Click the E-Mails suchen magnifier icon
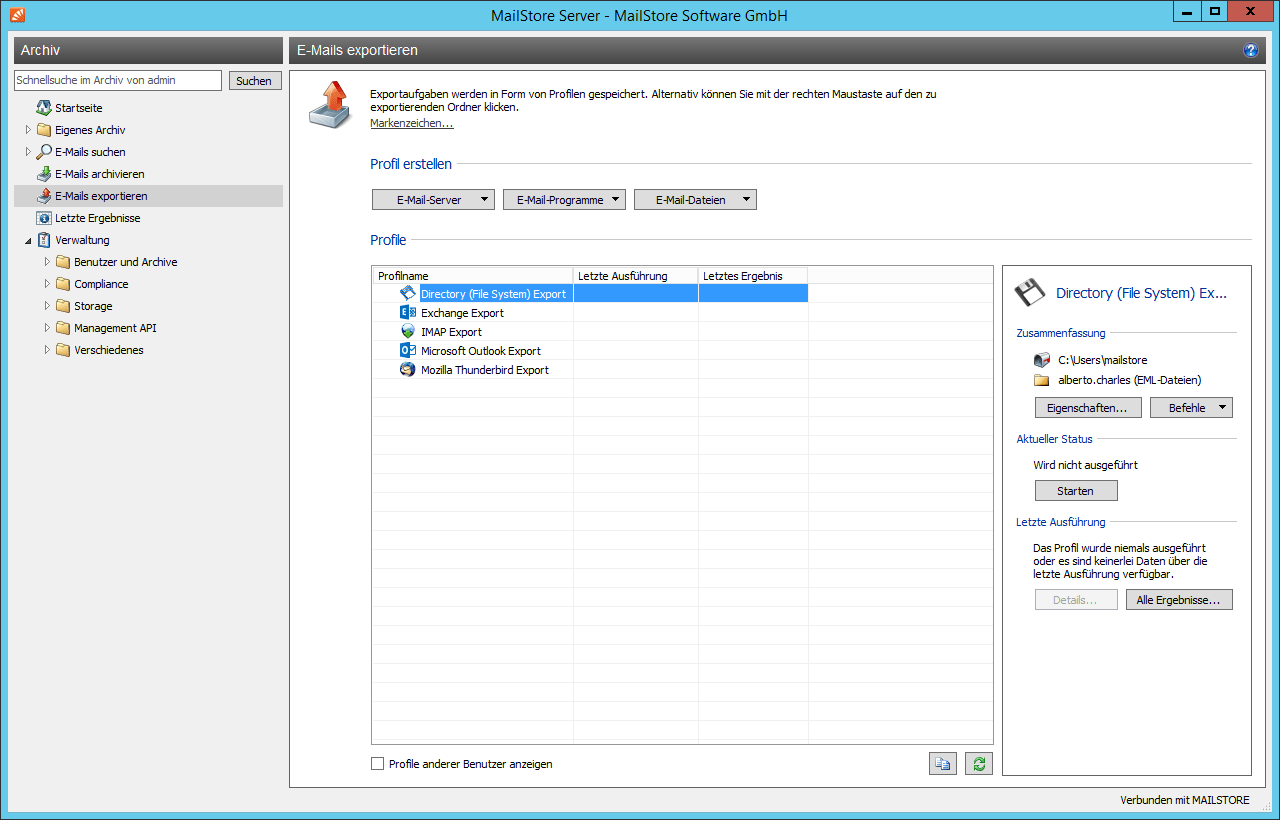Image resolution: width=1280 pixels, height=820 pixels. 44,152
